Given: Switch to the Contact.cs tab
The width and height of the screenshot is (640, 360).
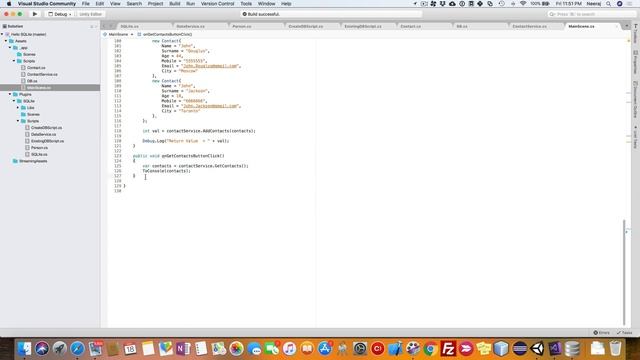Looking at the screenshot, I should [410, 26].
